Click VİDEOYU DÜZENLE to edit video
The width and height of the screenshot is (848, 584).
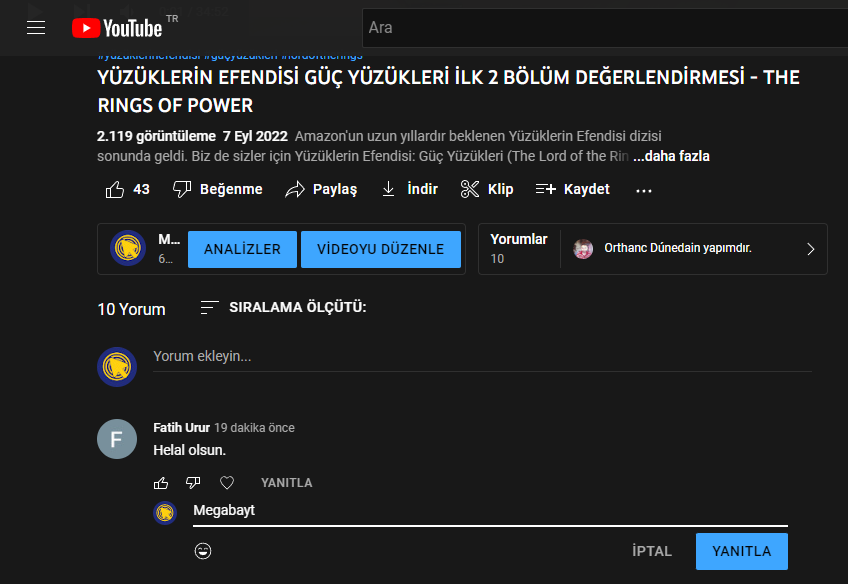(380, 249)
